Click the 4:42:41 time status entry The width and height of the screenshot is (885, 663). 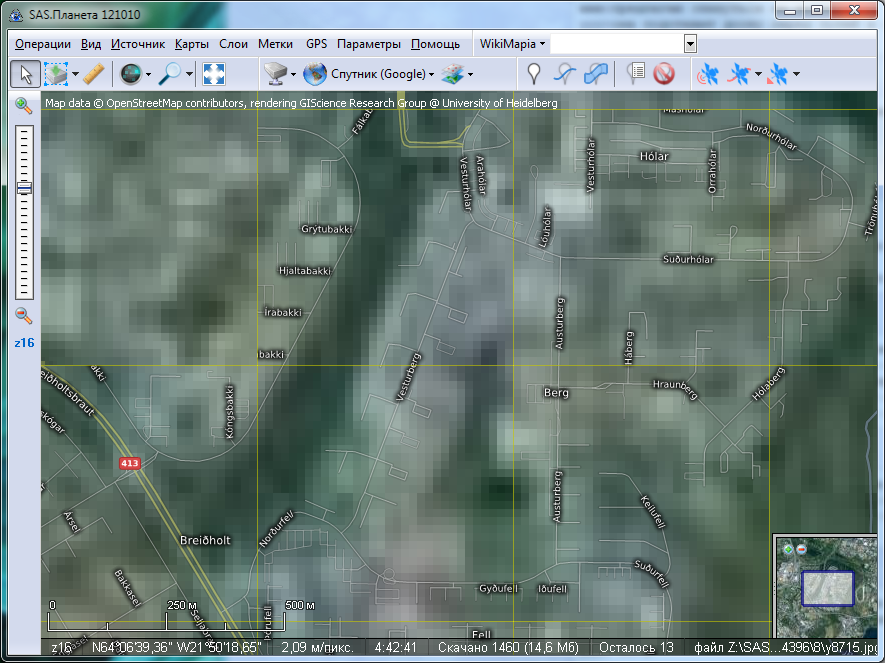396,647
